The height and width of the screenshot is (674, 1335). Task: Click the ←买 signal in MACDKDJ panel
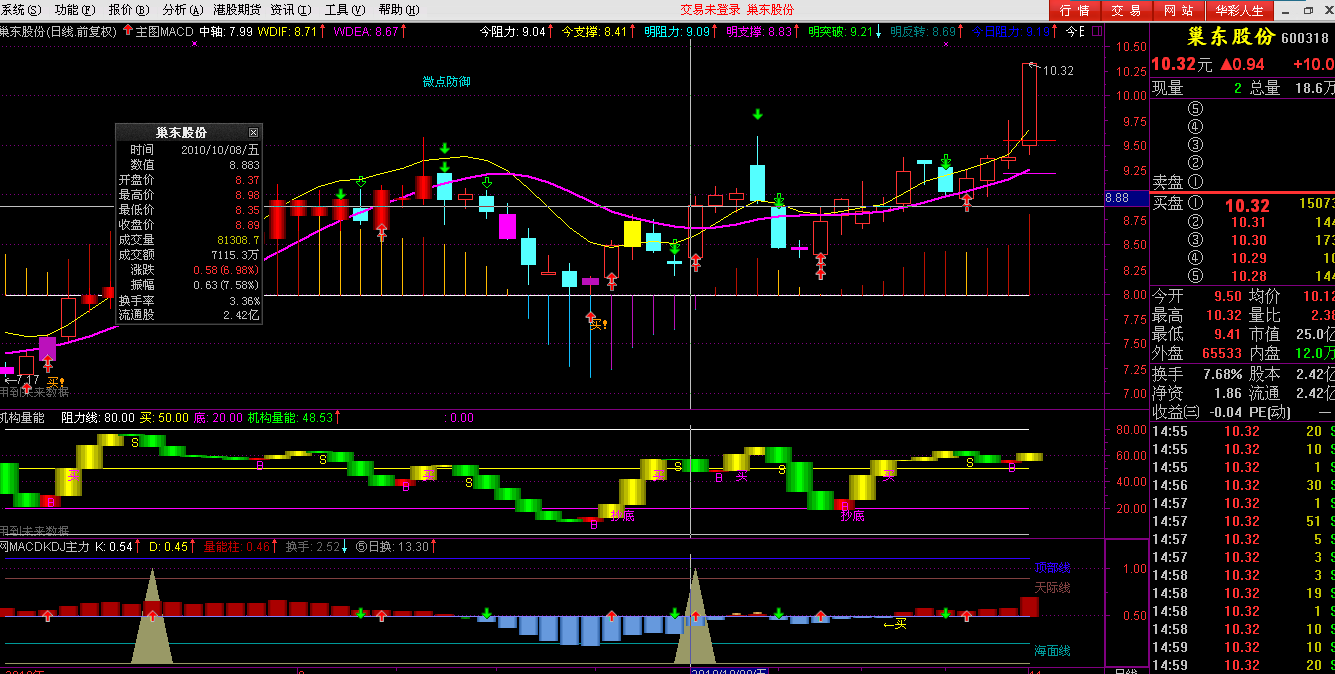click(894, 625)
